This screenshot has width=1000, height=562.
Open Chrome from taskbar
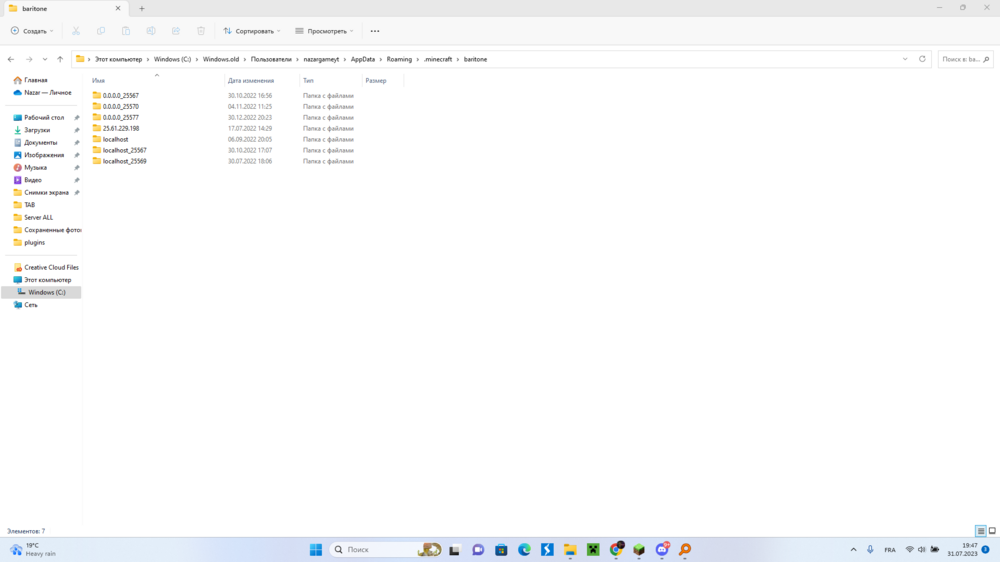point(616,549)
